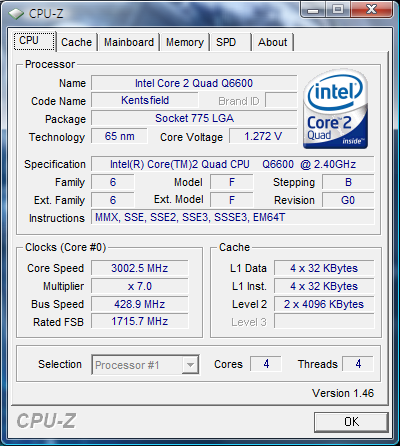
Task: Click the Ext. Model value F
Action: pyautogui.click(x=231, y=200)
